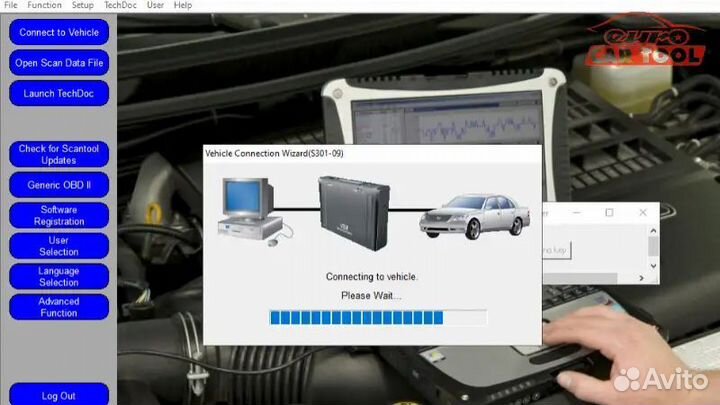This screenshot has width=720, height=405.
Task: Launch TechDoc from the sidebar
Action: 59,93
